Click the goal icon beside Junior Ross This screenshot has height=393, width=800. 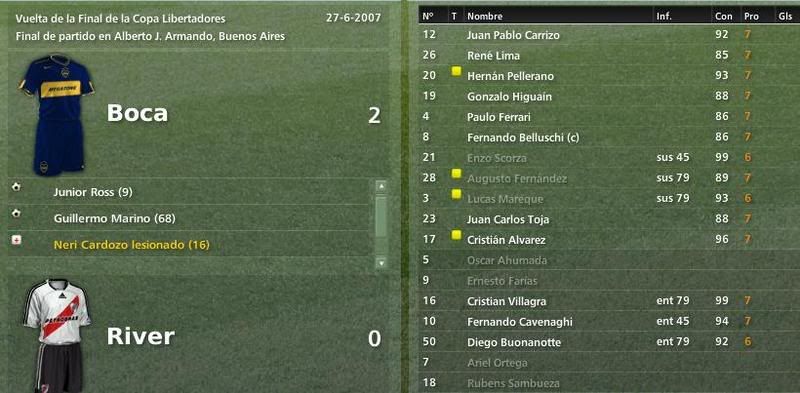pyautogui.click(x=16, y=187)
